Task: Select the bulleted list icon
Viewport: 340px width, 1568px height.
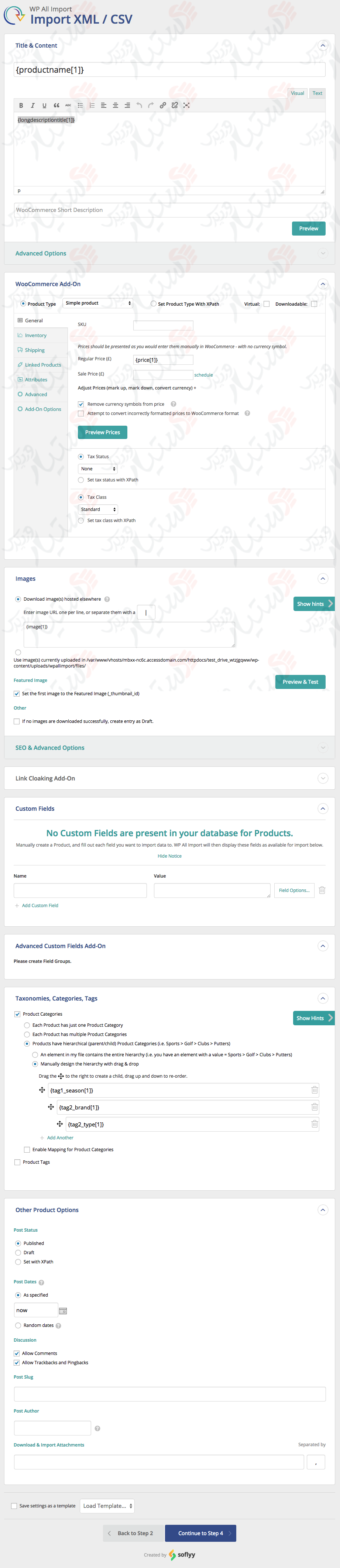Action: click(80, 105)
